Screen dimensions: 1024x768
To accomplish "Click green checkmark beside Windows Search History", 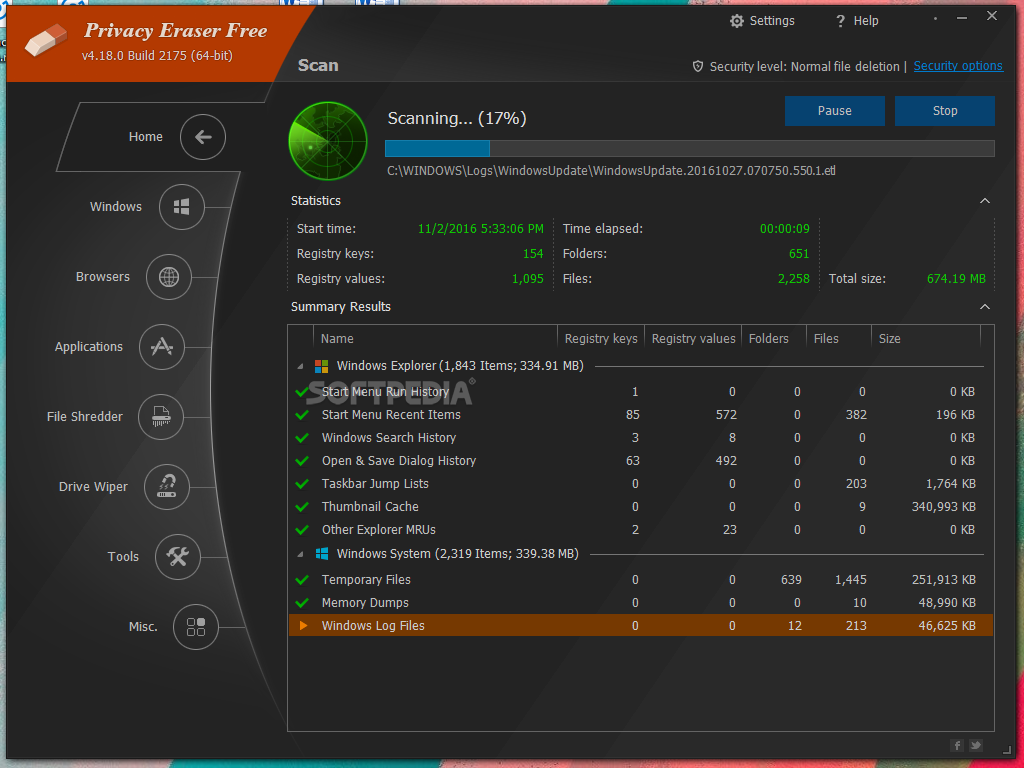I will [x=302, y=438].
